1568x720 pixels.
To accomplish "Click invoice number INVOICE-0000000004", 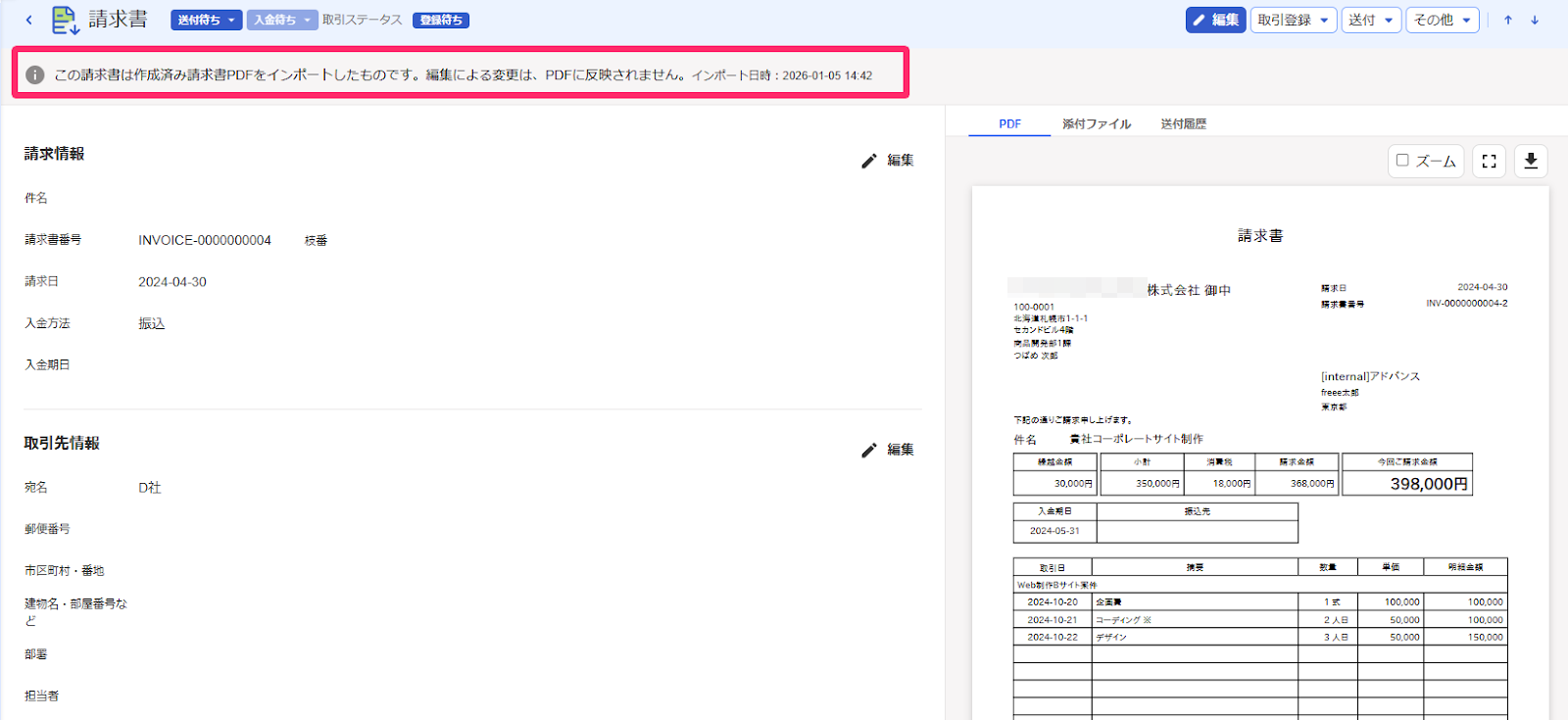I will coord(205,240).
